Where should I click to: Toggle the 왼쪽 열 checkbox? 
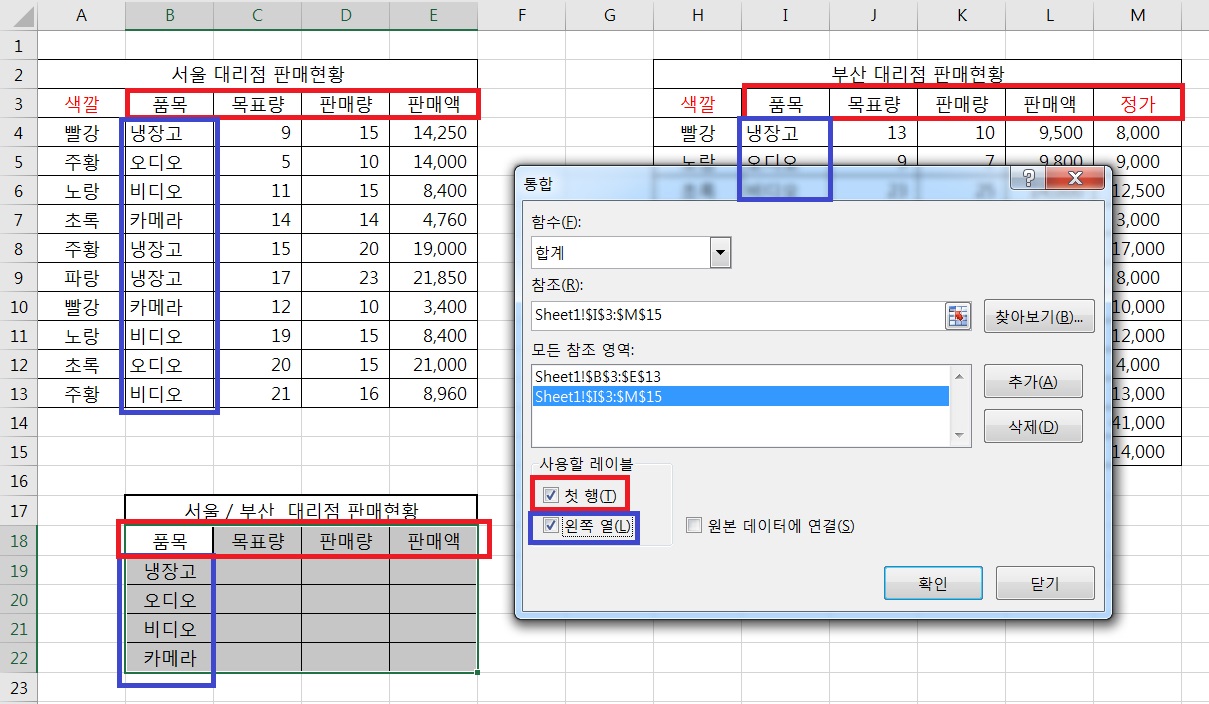coord(551,526)
